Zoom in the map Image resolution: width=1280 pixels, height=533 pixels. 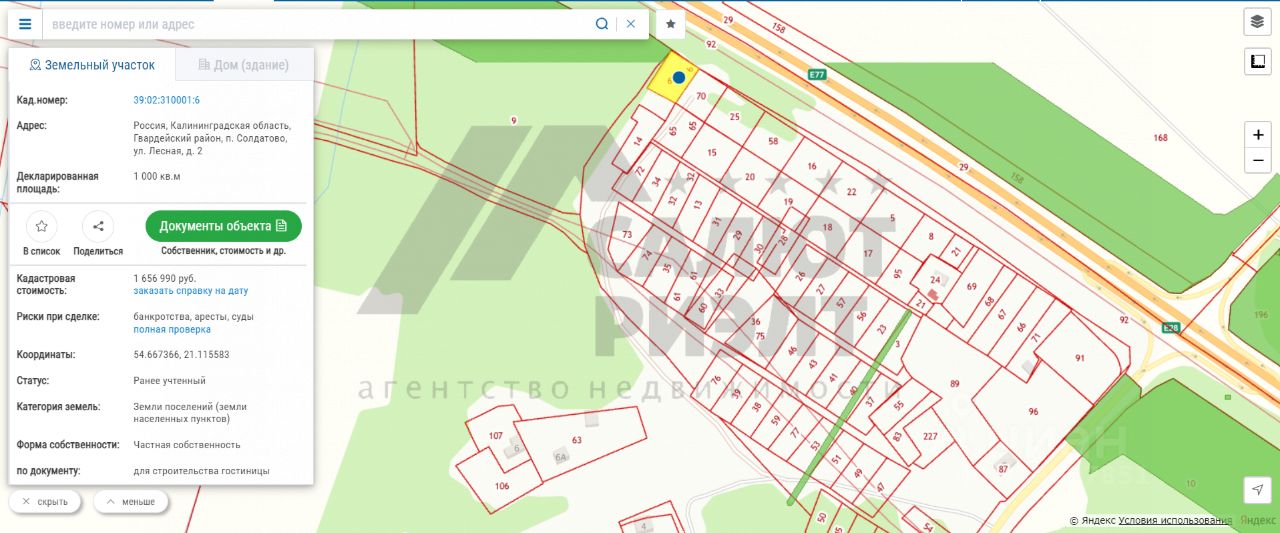click(1258, 135)
